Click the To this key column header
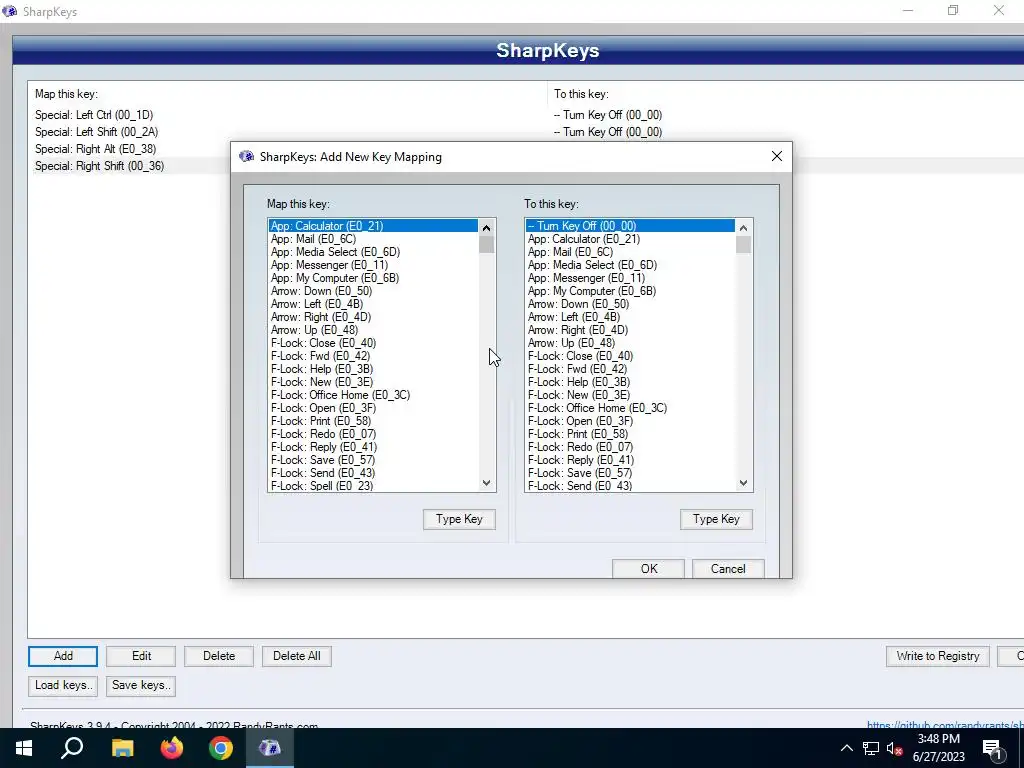The image size is (1024, 768). 786,94
